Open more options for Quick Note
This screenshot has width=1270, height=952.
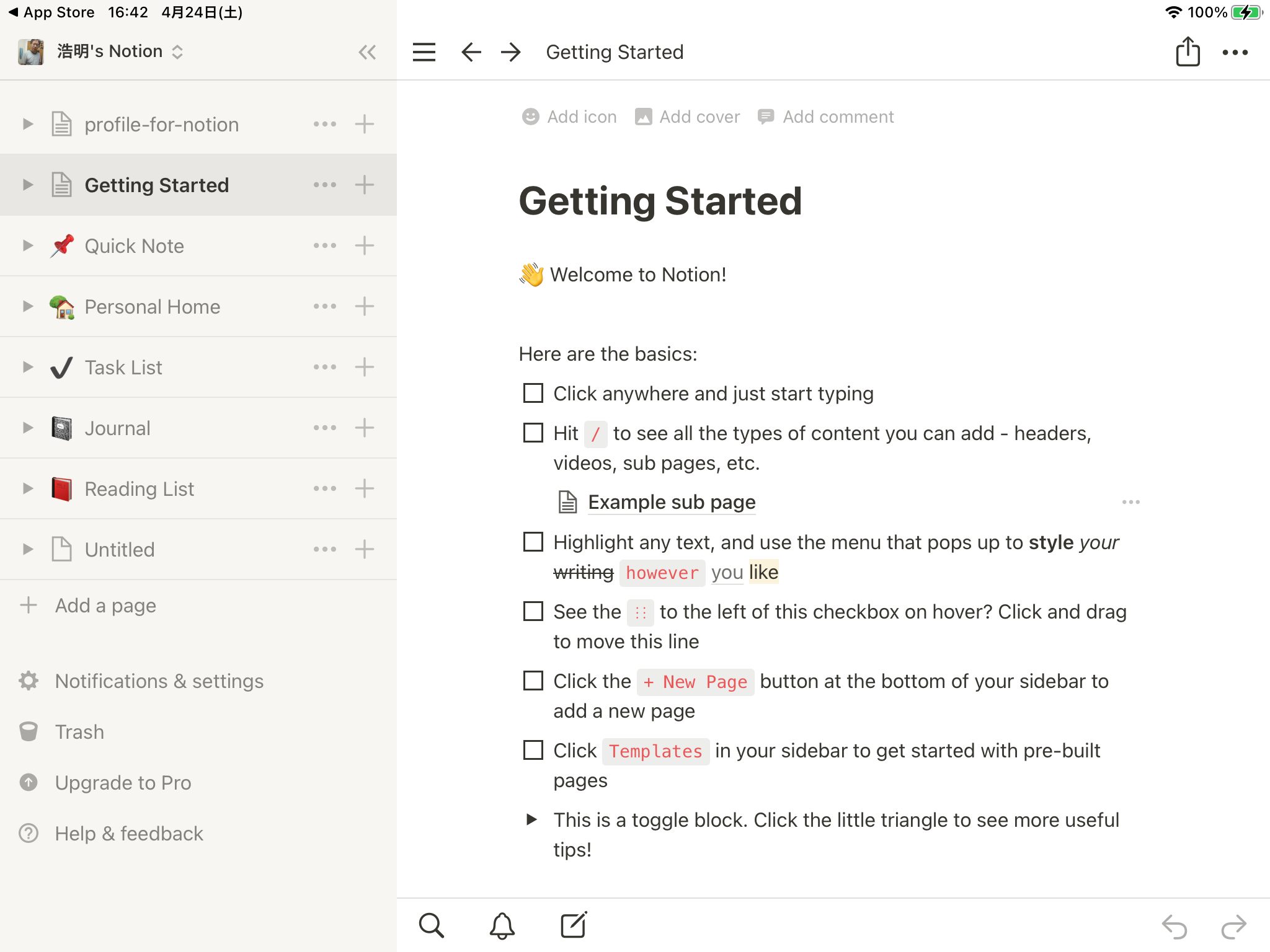[x=325, y=245]
